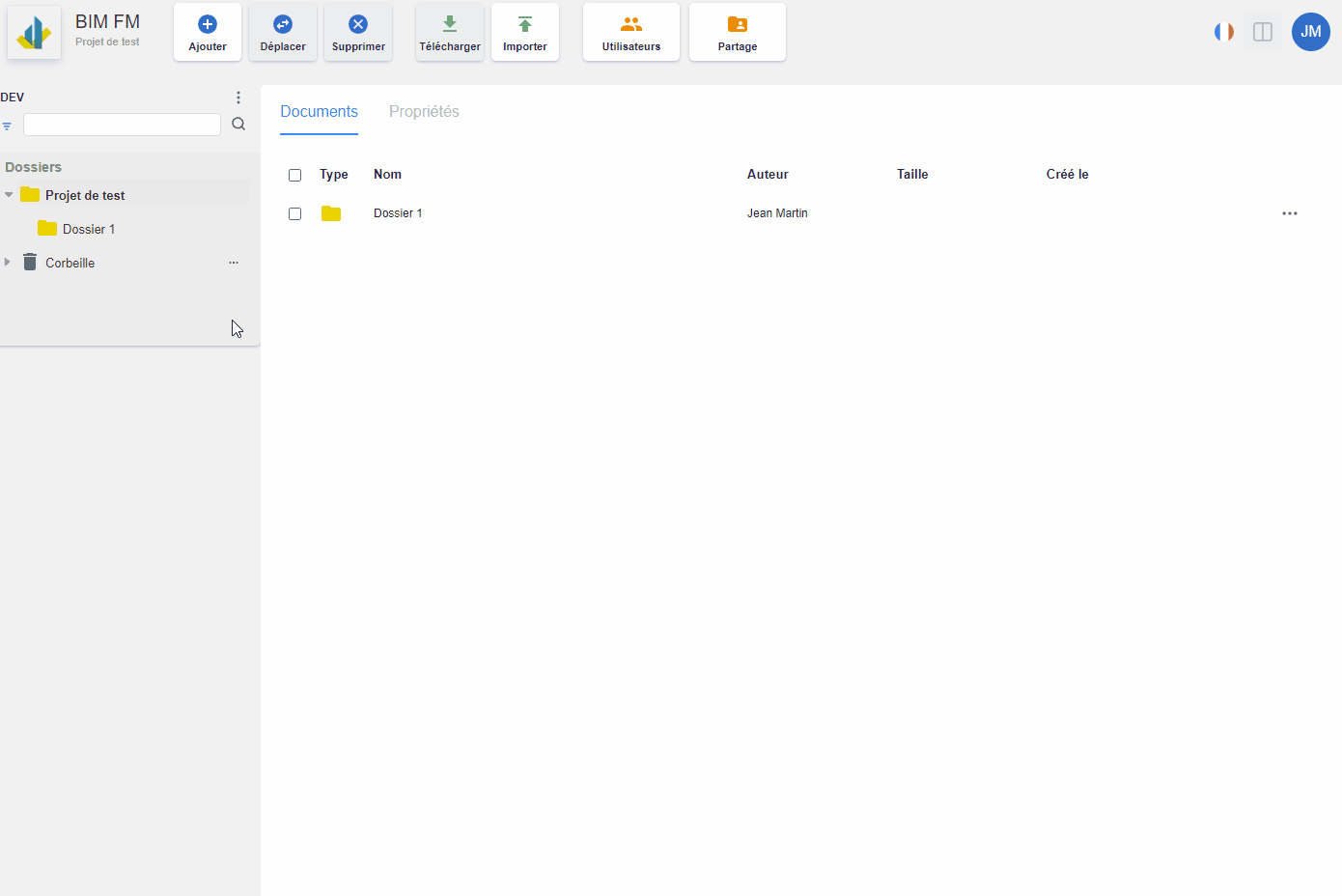The width and height of the screenshot is (1342, 896).
Task: Tick the checkbox for Dossier 1 row
Action: point(295,213)
